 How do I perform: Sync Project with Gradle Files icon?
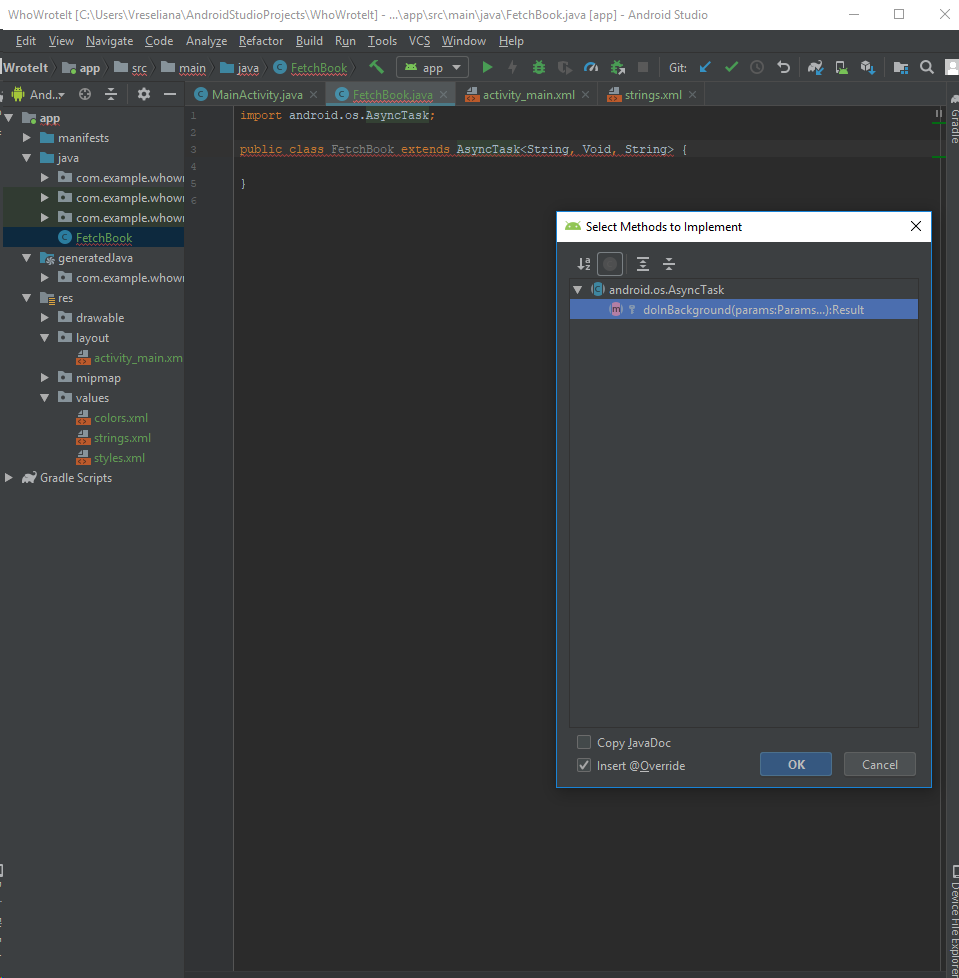815,67
